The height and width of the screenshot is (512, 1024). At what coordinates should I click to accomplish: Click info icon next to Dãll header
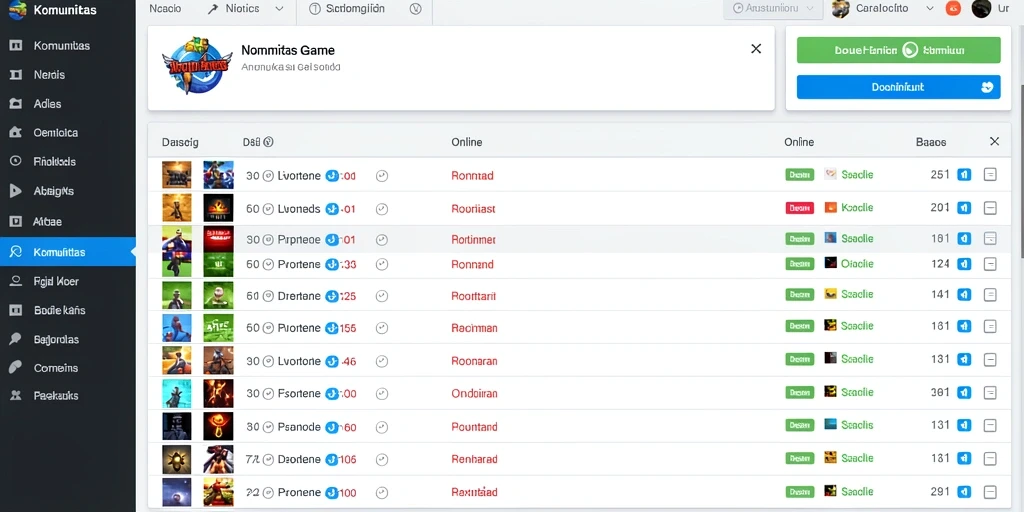(x=268, y=141)
